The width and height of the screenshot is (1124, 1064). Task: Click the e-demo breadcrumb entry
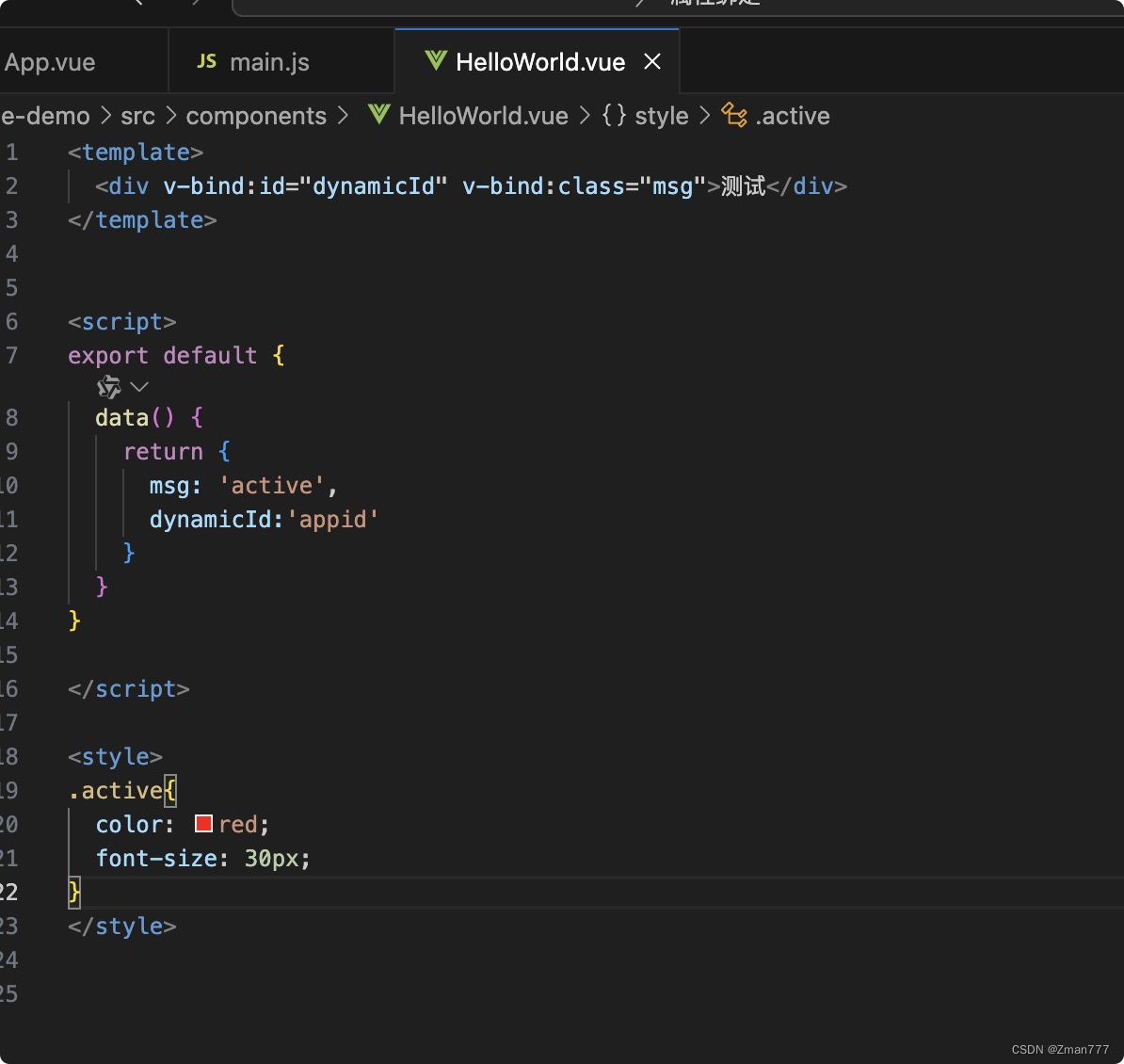click(x=45, y=115)
